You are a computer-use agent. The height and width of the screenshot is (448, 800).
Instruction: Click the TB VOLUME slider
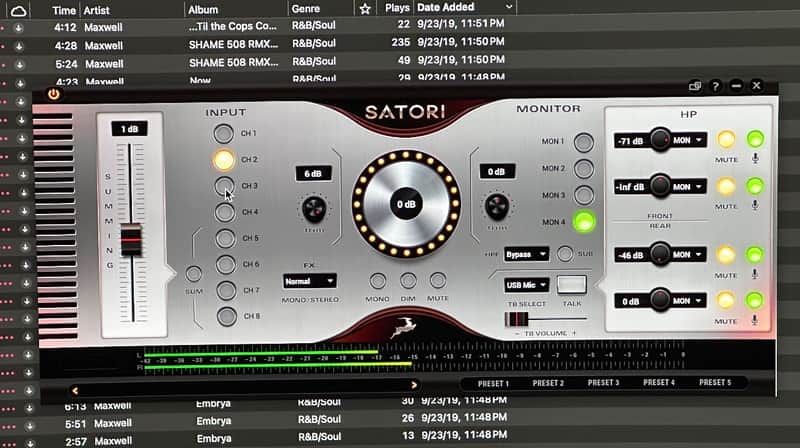(545, 319)
